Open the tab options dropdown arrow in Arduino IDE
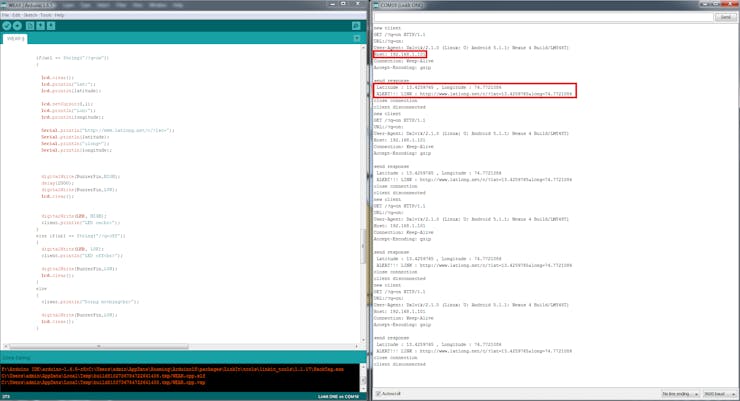Viewport: 740px width, 401px height. (357, 38)
